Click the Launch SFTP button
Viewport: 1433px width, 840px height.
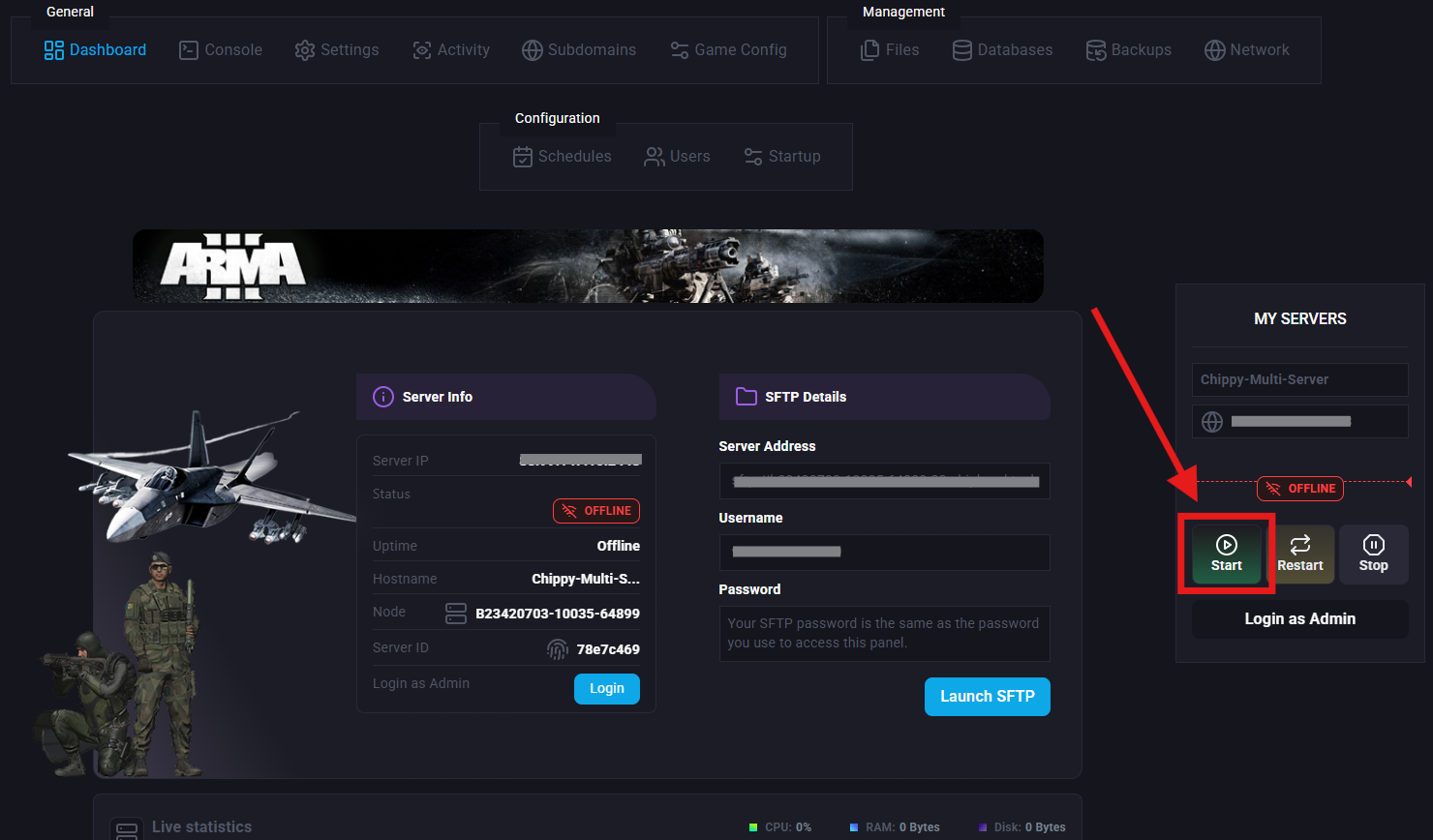(988, 697)
